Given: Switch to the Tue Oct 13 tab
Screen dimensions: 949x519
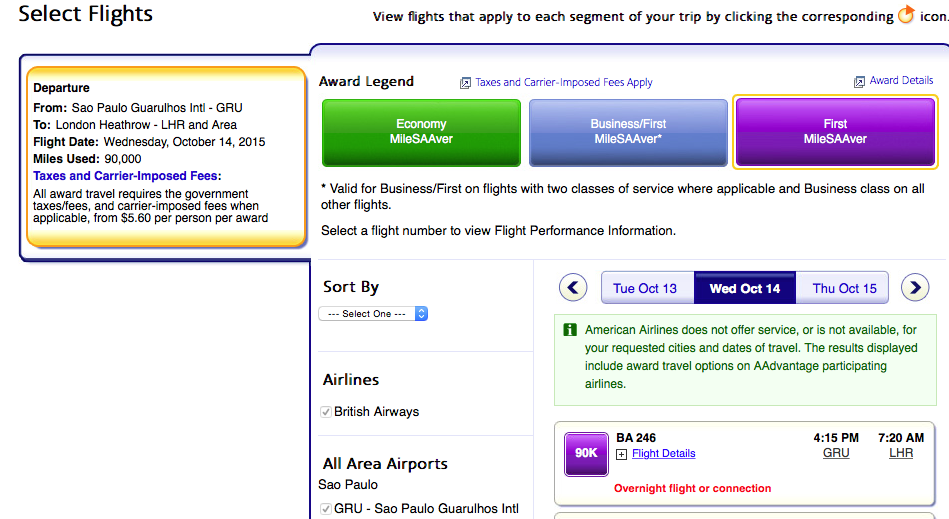Looking at the screenshot, I should point(645,288).
